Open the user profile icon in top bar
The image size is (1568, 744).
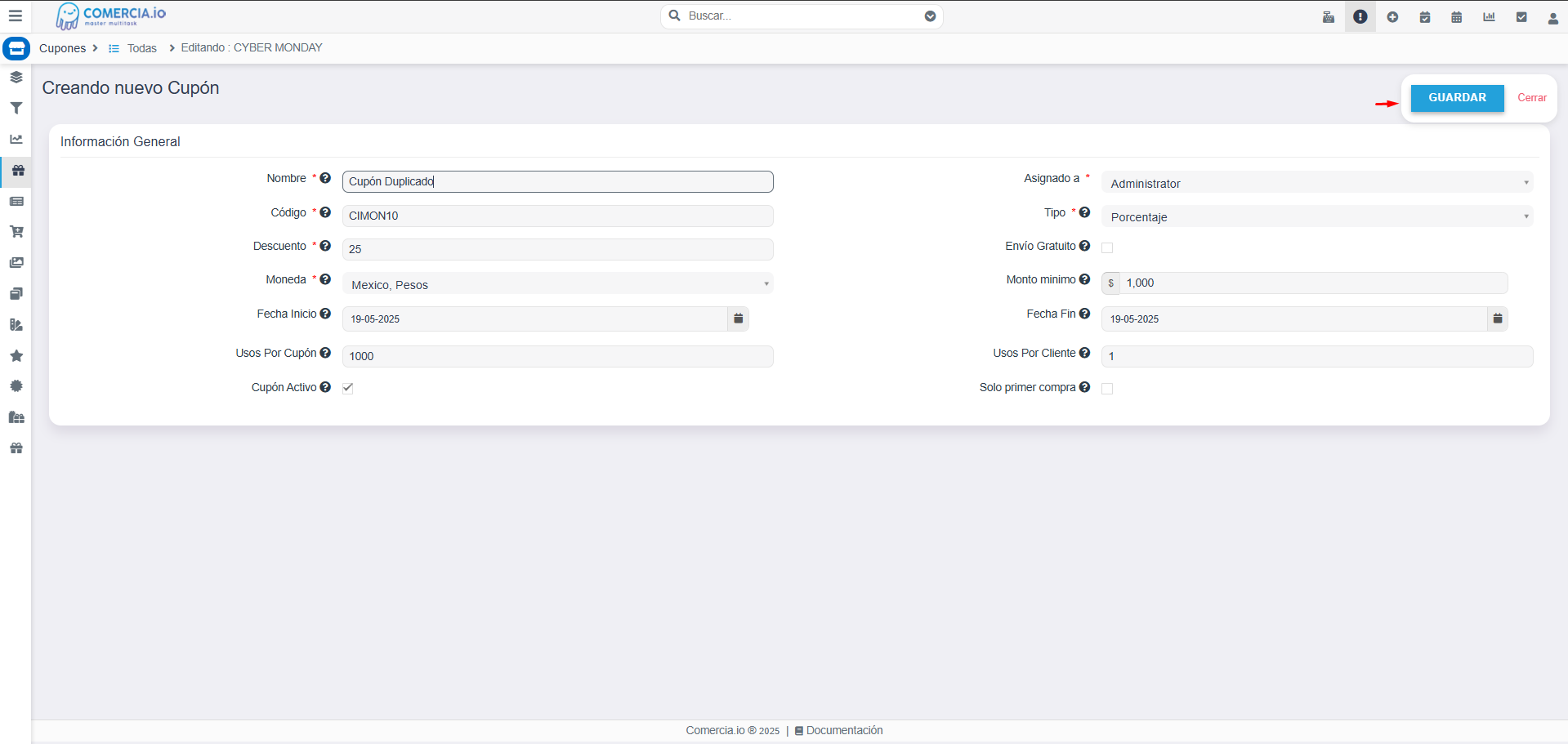click(x=1553, y=17)
